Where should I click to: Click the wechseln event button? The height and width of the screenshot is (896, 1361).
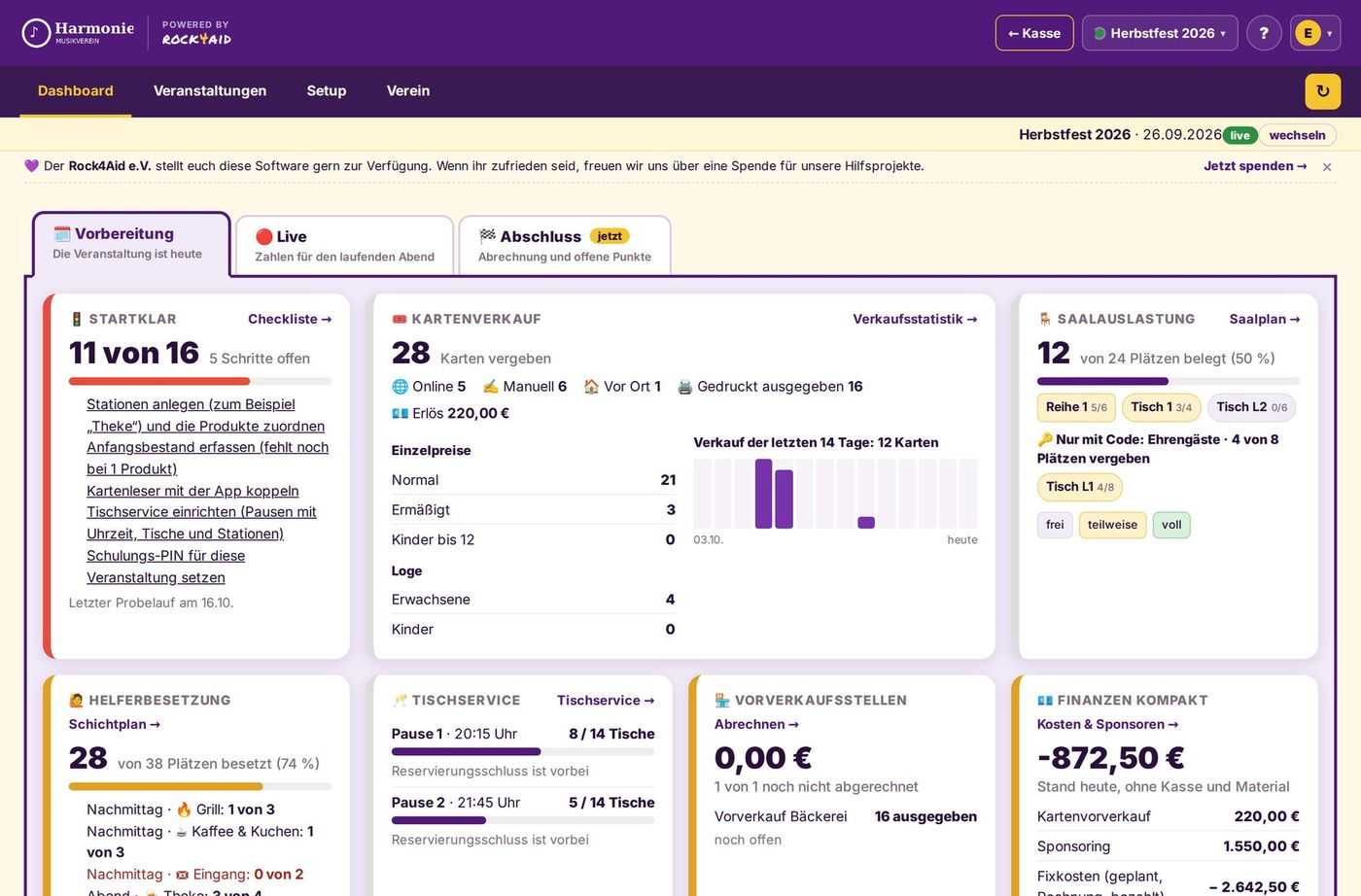pos(1297,135)
